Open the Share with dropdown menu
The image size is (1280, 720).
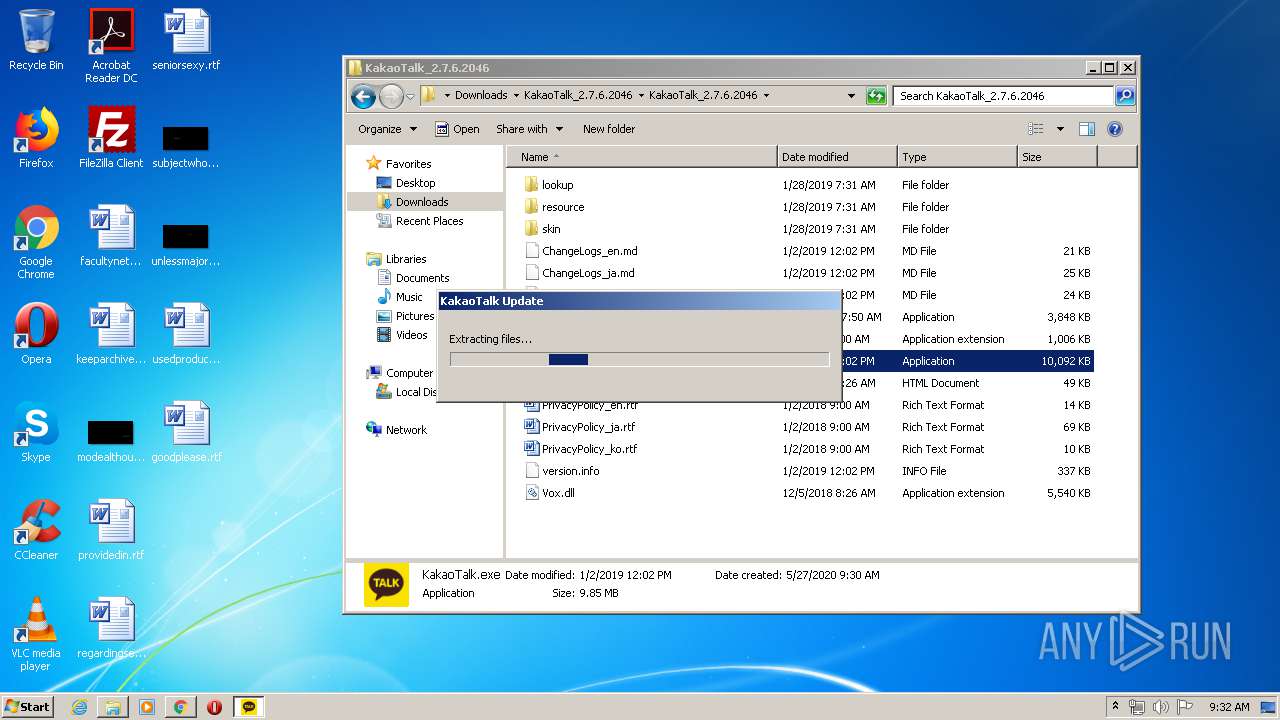529,129
